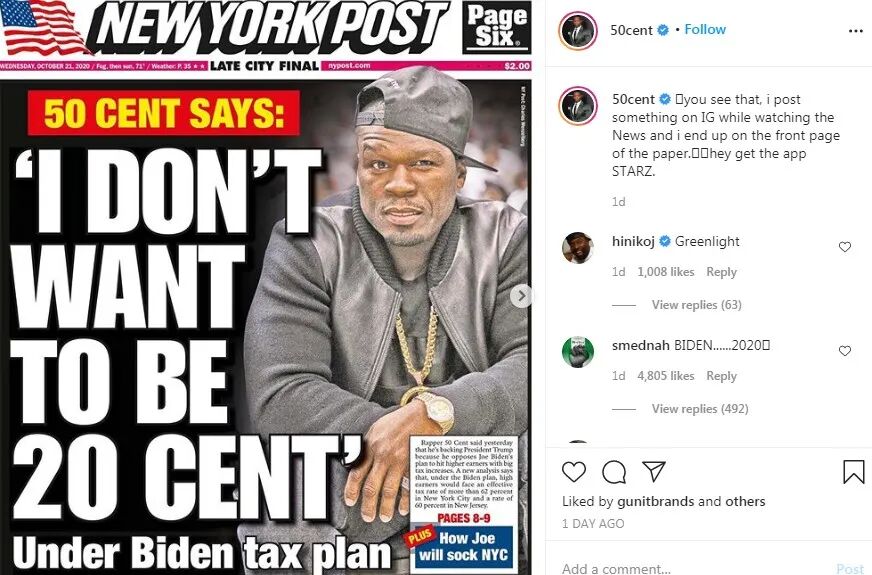Open smednah's profile avatar
This screenshot has width=872, height=575.
coord(578,352)
